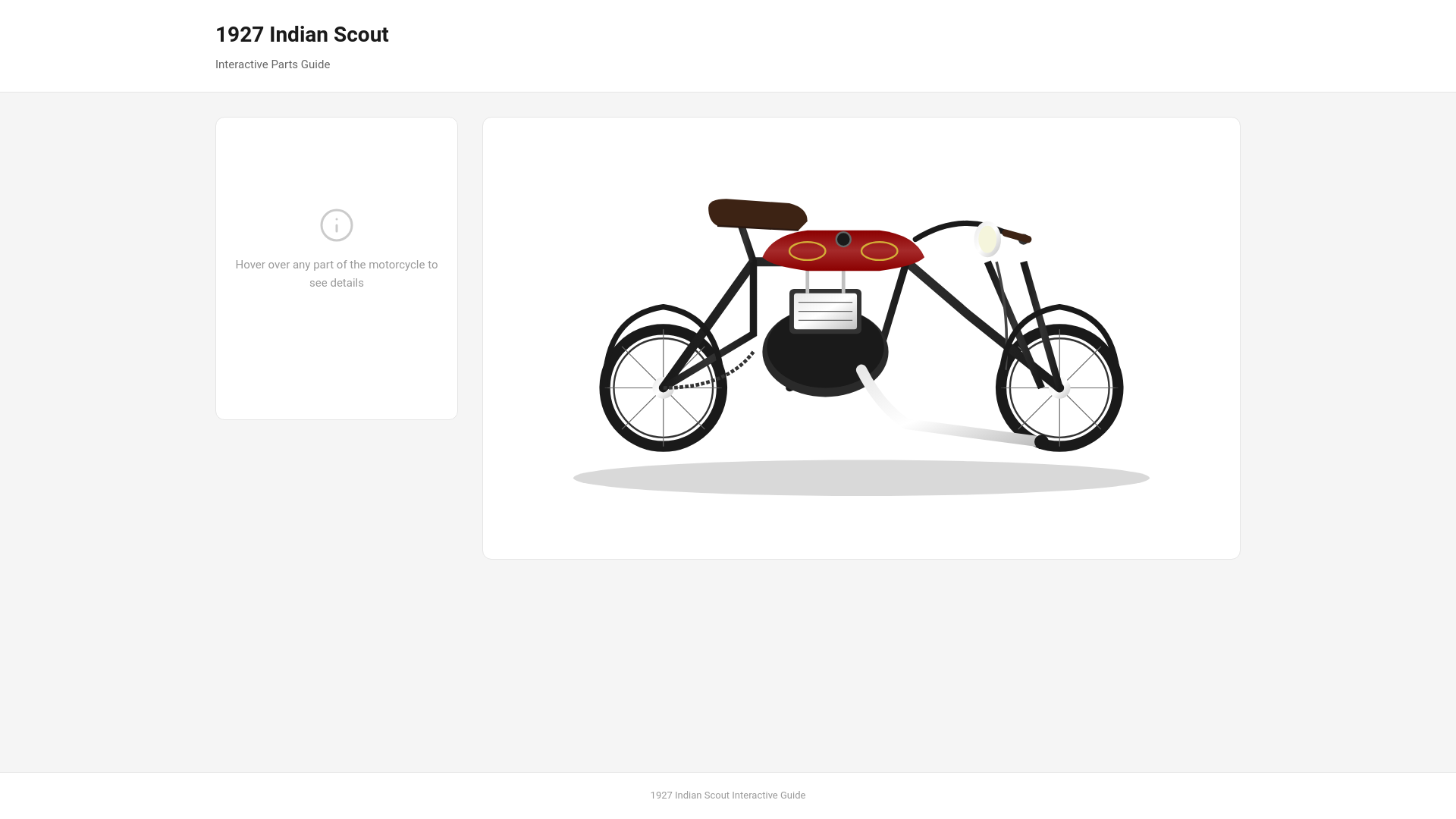The image size is (1456, 819).
Task: Click the black exhaust tip near front wheel
Action: [1042, 441]
